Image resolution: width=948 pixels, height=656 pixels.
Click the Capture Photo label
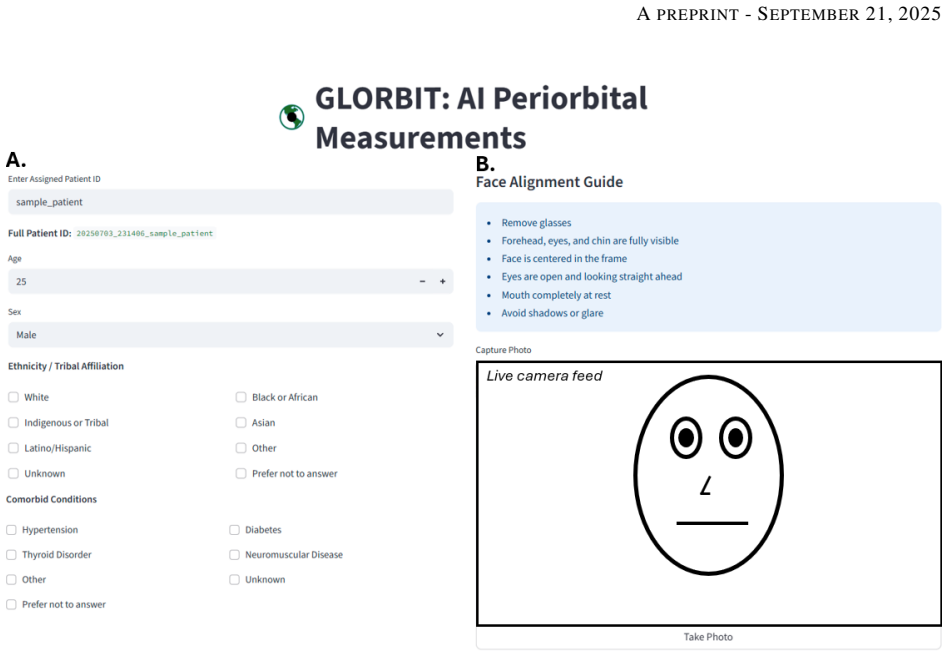click(x=503, y=350)
